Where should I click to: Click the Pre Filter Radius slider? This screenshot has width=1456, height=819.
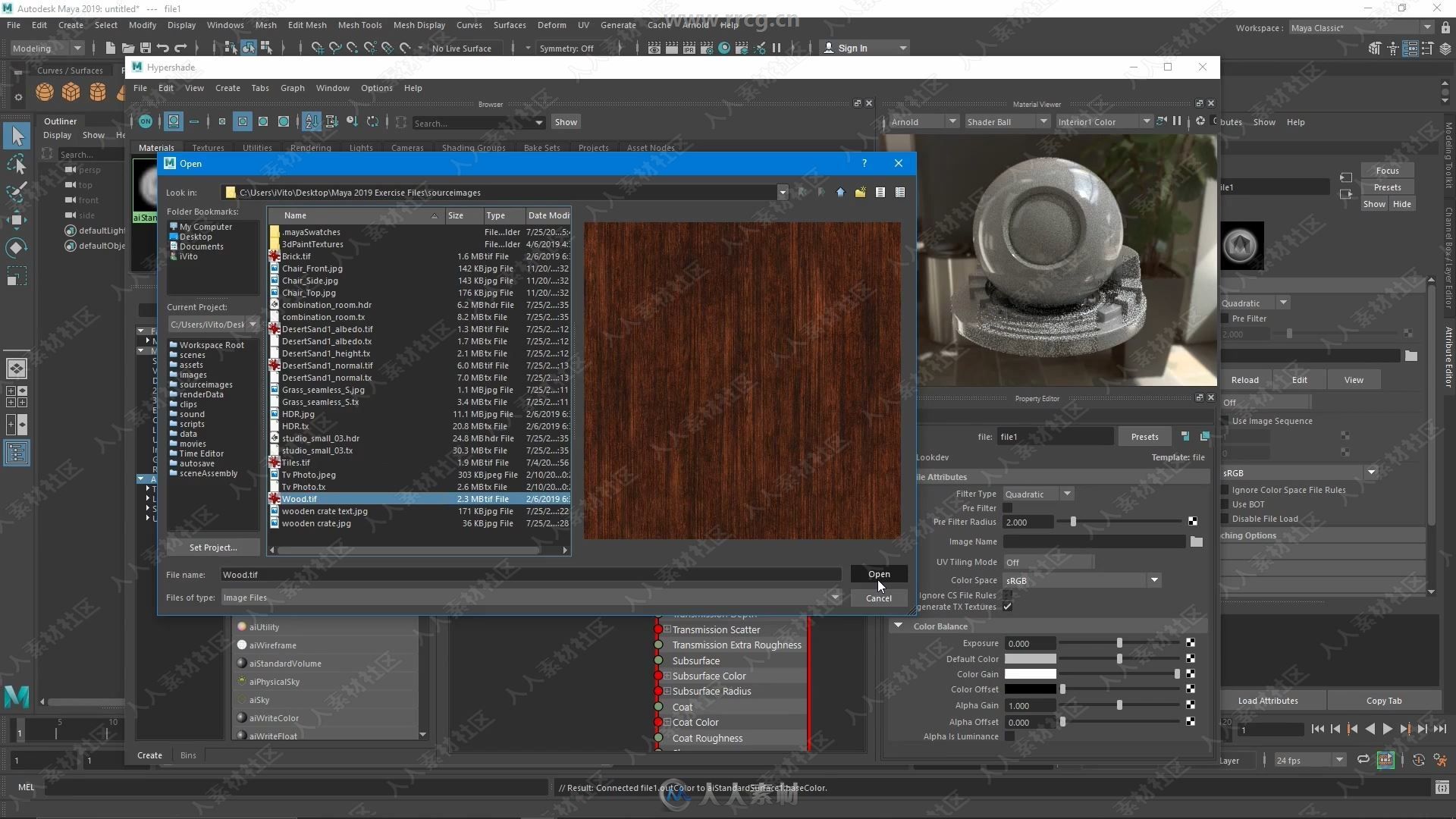click(x=1121, y=522)
